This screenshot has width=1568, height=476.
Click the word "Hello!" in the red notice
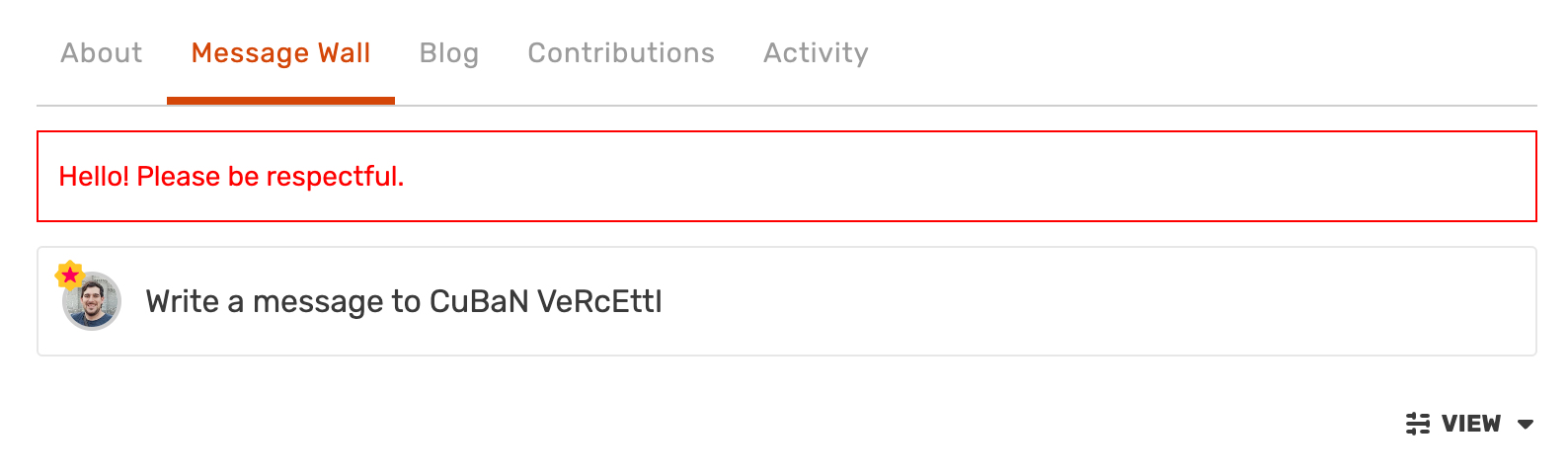pos(94,177)
